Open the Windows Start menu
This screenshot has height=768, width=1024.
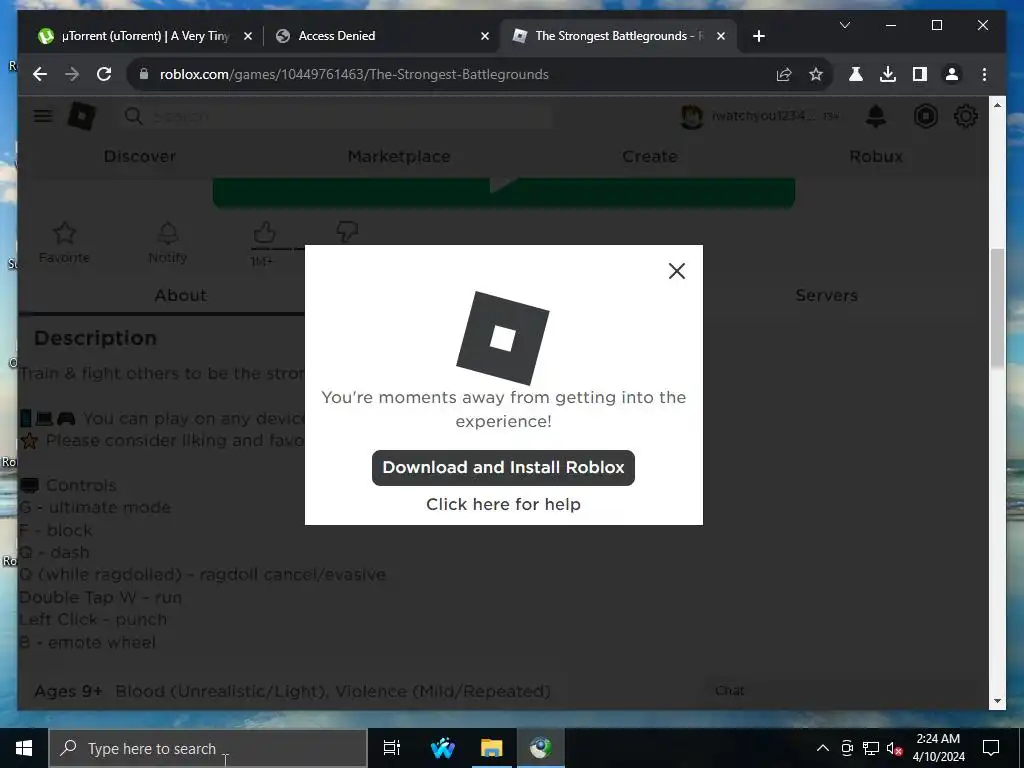(x=24, y=748)
